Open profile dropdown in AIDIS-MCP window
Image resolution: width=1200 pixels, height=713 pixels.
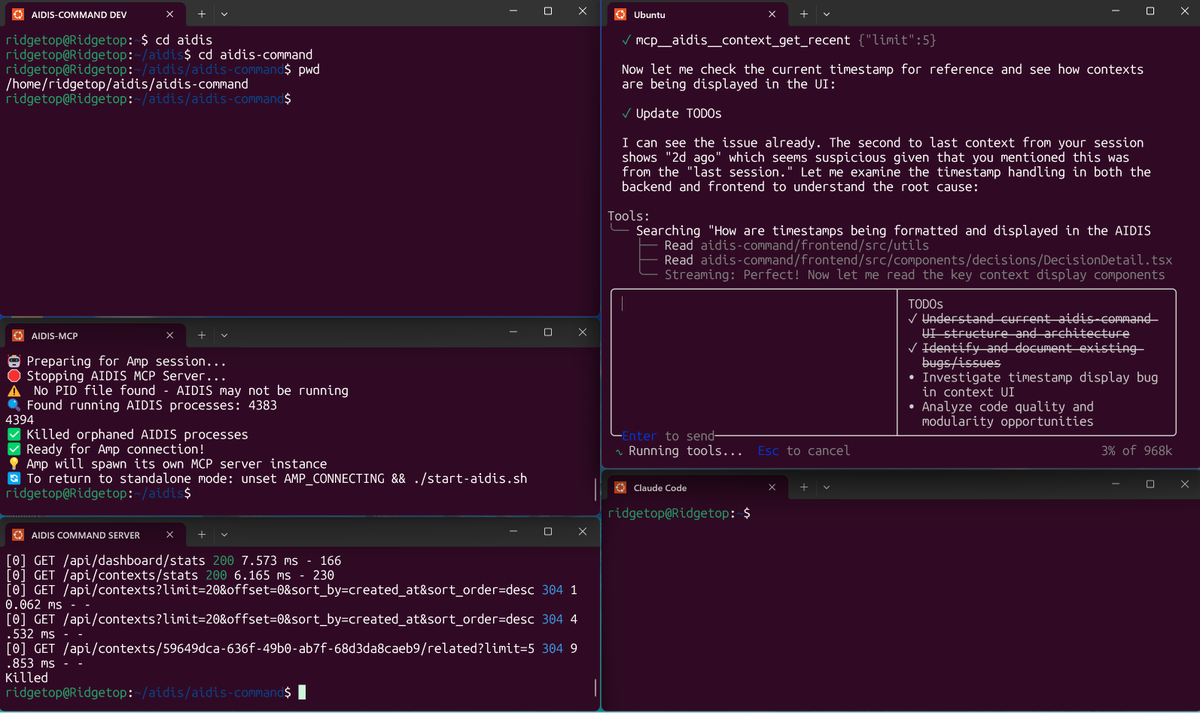click(223, 336)
